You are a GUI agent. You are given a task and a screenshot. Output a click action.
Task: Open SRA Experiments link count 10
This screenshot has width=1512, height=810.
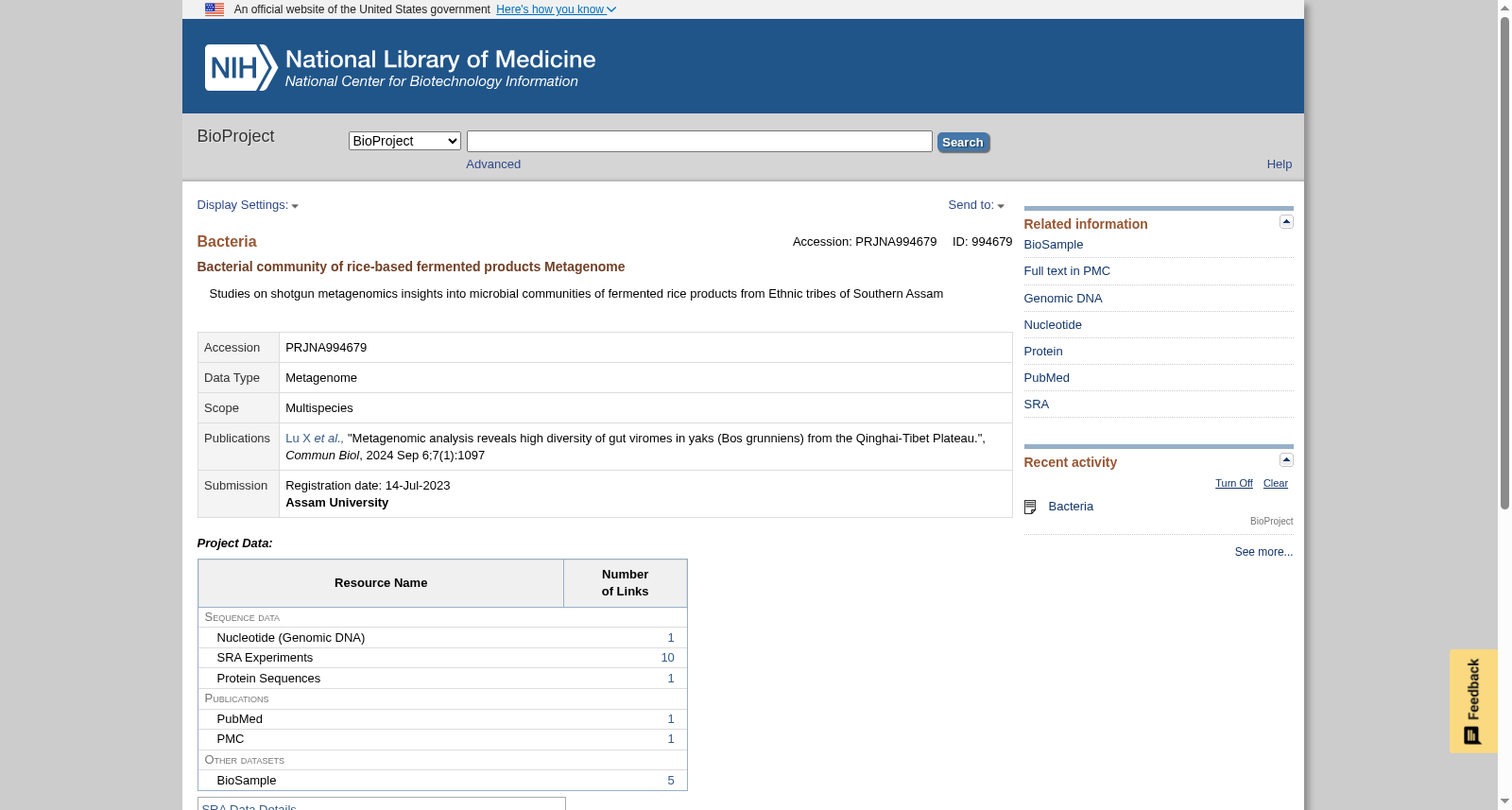(x=667, y=658)
